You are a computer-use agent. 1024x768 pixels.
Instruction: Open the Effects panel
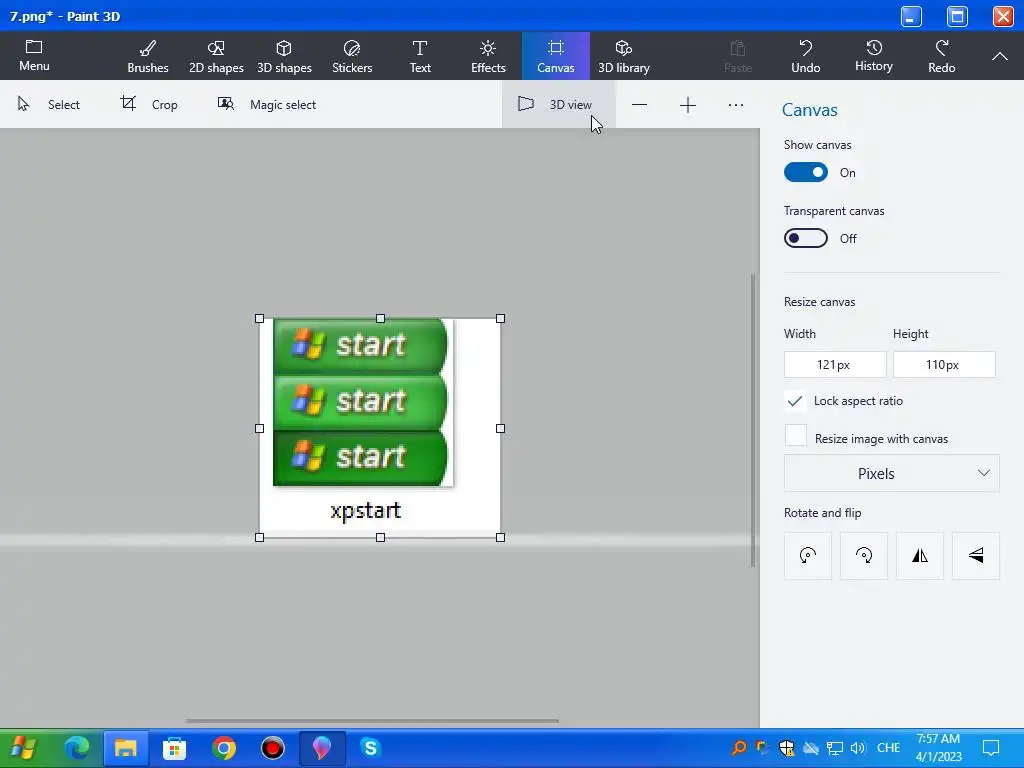[x=488, y=56]
